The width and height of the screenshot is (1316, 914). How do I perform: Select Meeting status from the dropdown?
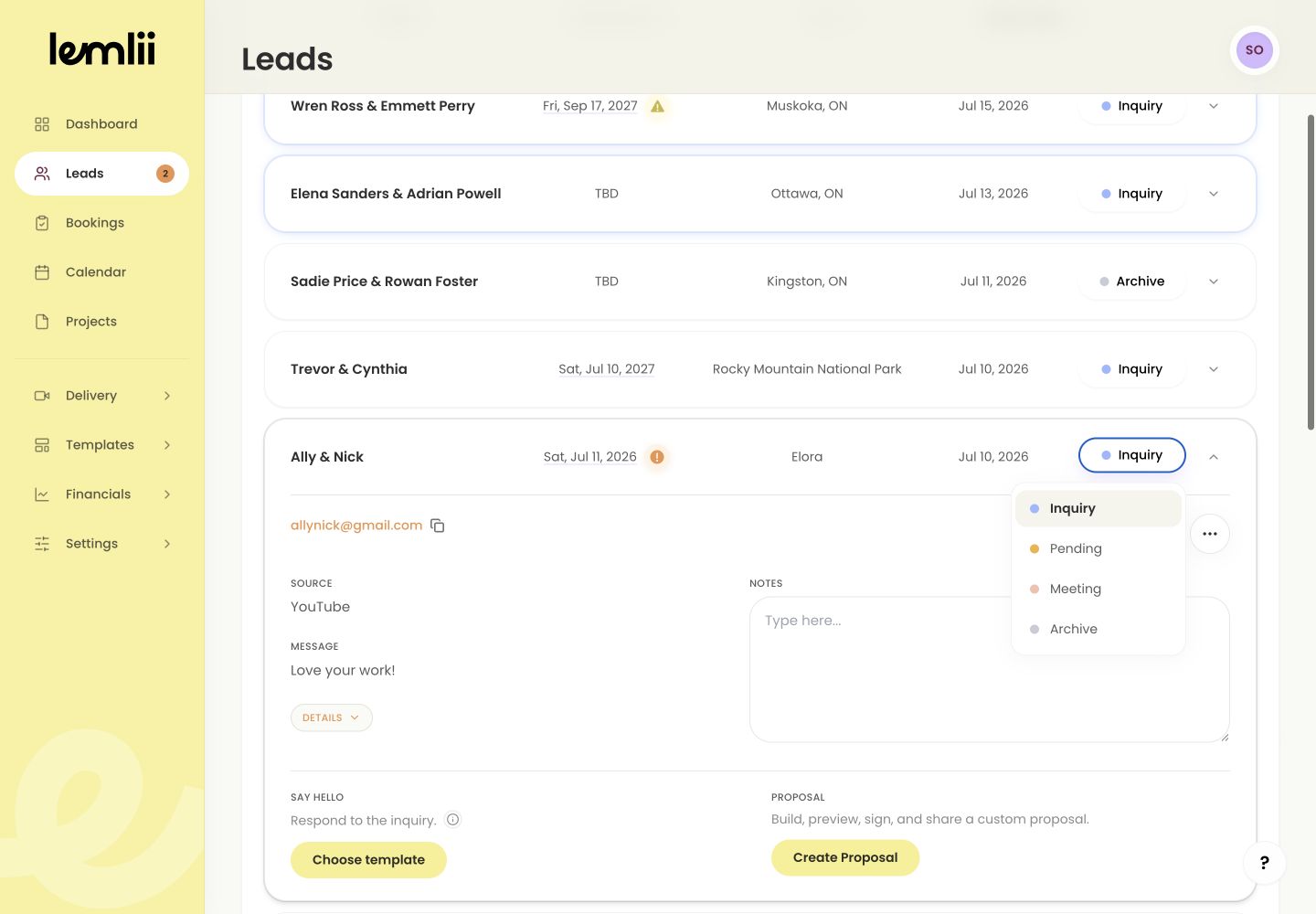pos(1098,589)
